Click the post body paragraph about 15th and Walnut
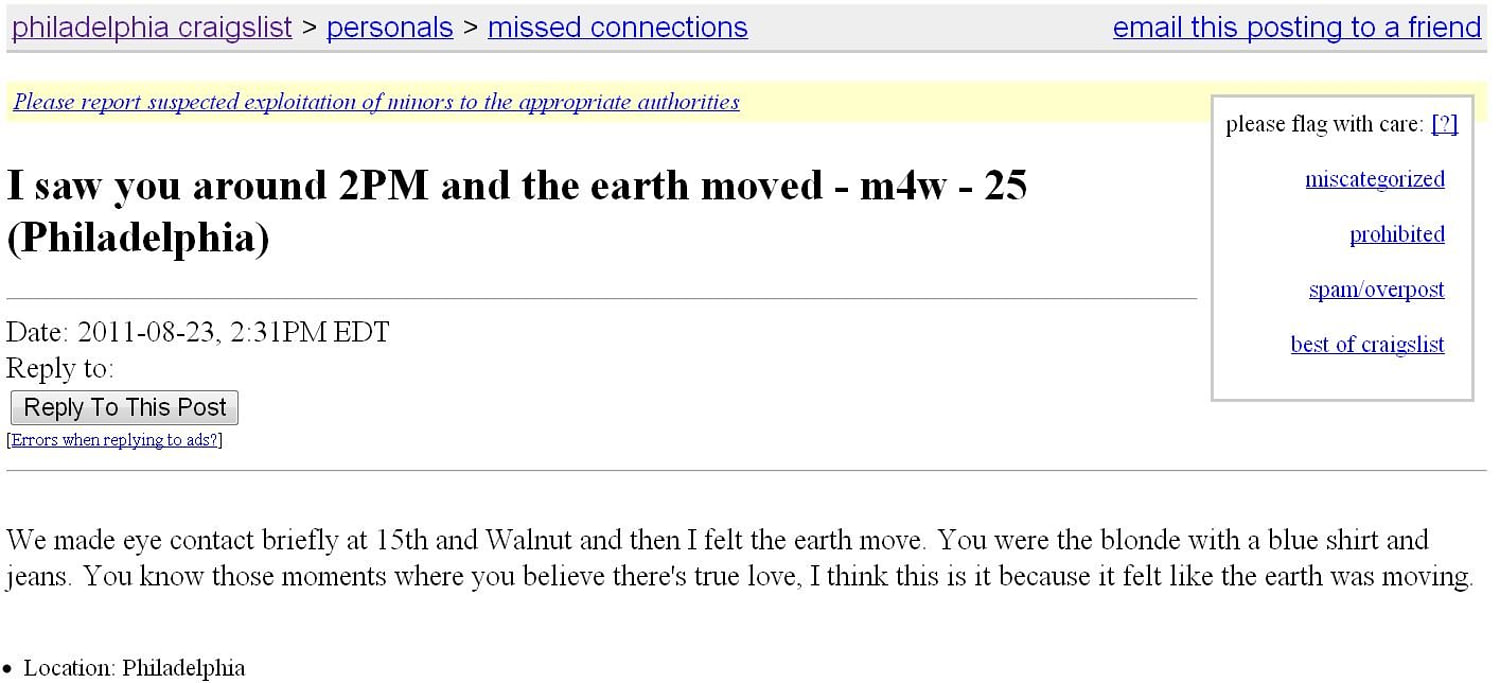 pos(740,559)
